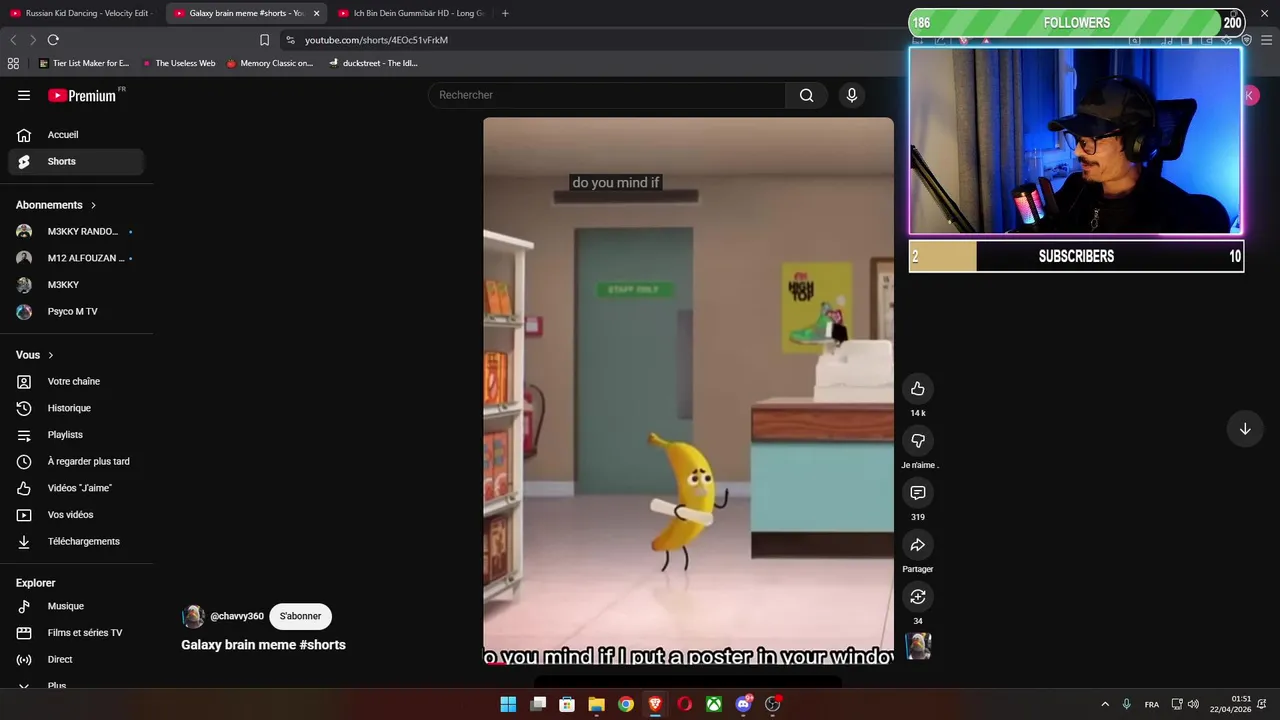Open the M3KKY channel subscription
The width and height of the screenshot is (1280, 720).
(76, 285)
